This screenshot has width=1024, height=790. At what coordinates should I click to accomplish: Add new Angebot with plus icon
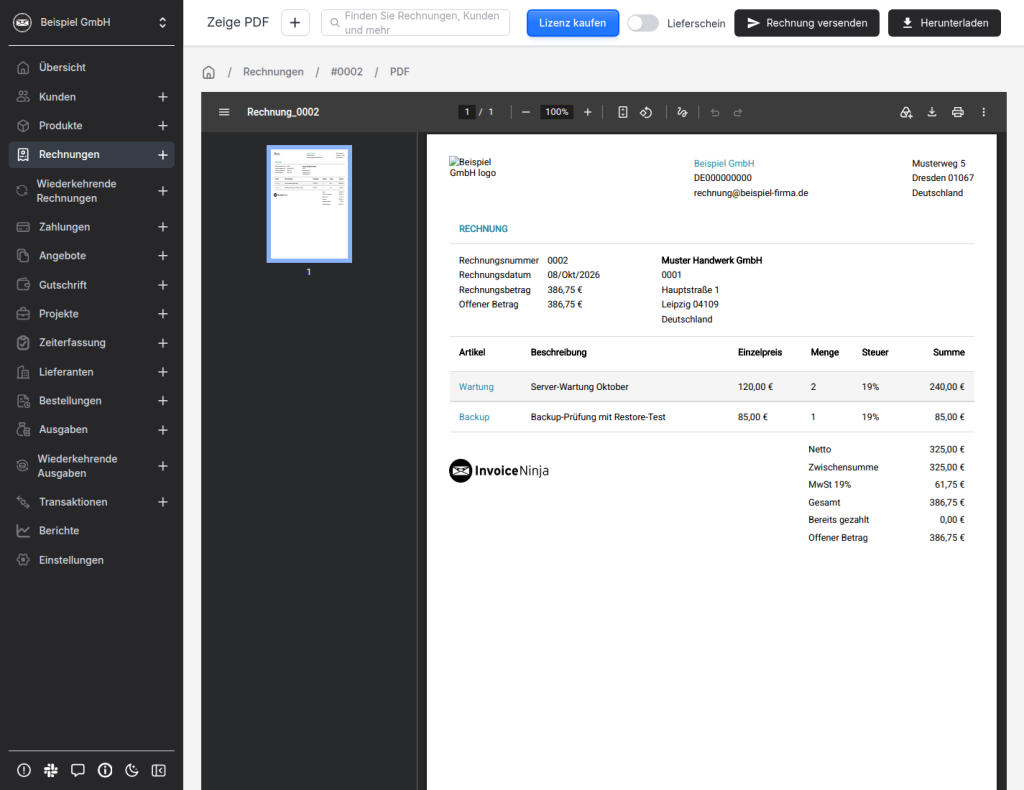[x=163, y=256]
